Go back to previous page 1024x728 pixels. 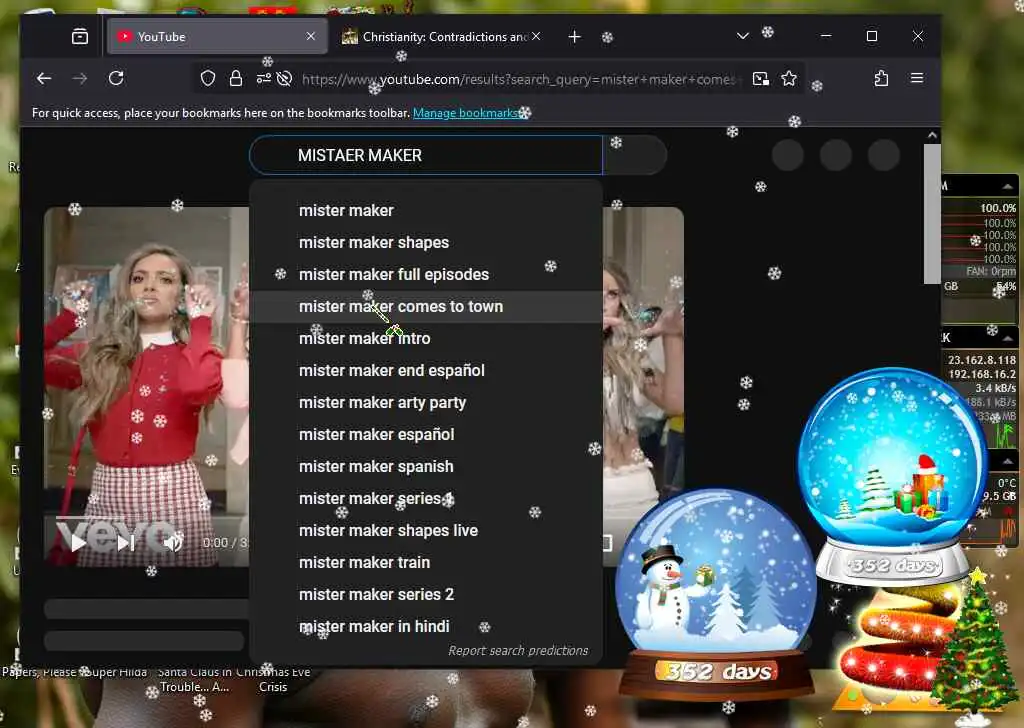point(44,78)
